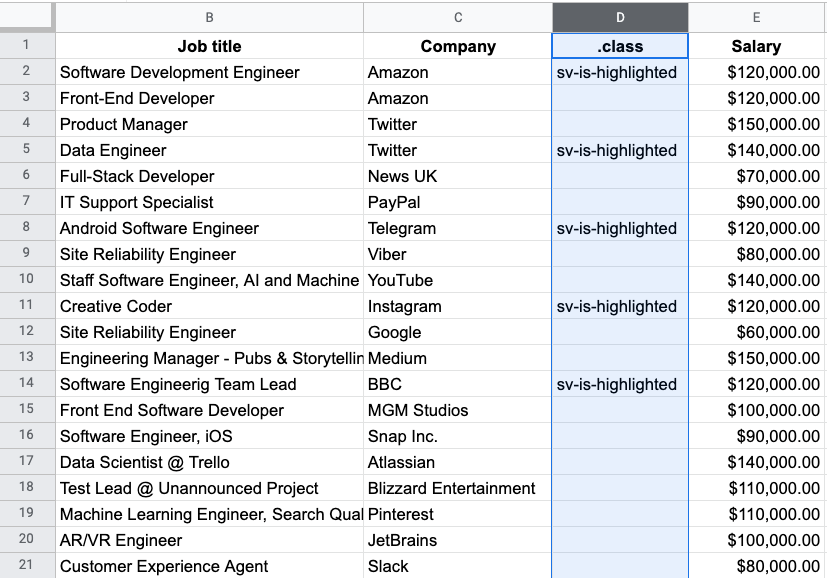Click the 'Company' header cell

pyautogui.click(x=457, y=46)
